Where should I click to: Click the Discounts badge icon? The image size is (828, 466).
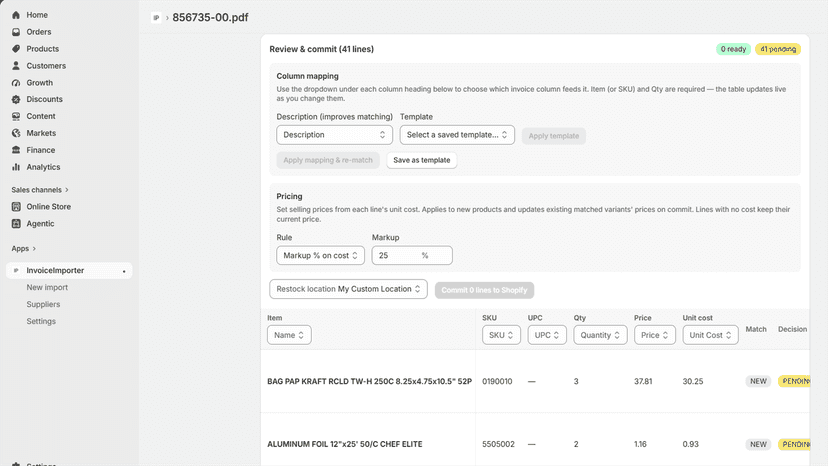point(16,99)
